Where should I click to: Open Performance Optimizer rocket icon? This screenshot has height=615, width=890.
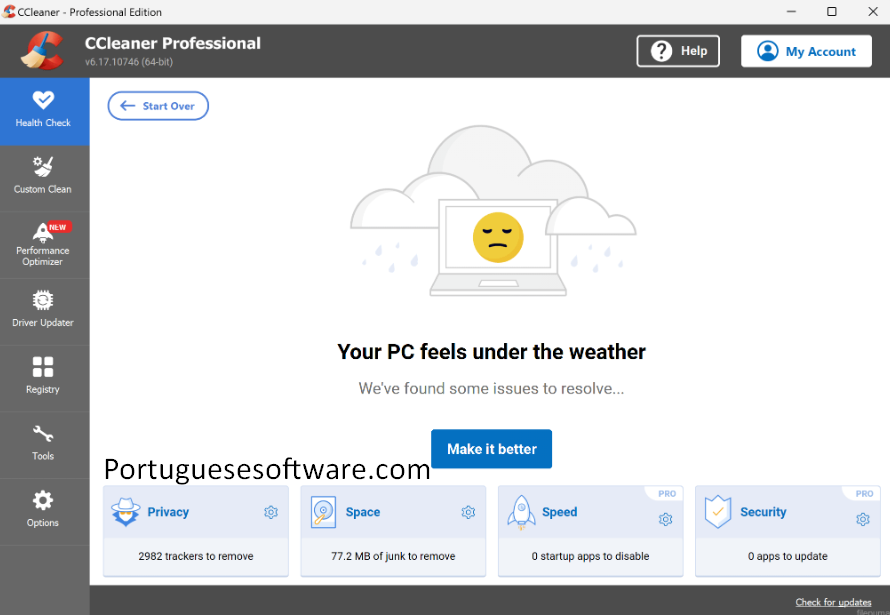pos(42,232)
